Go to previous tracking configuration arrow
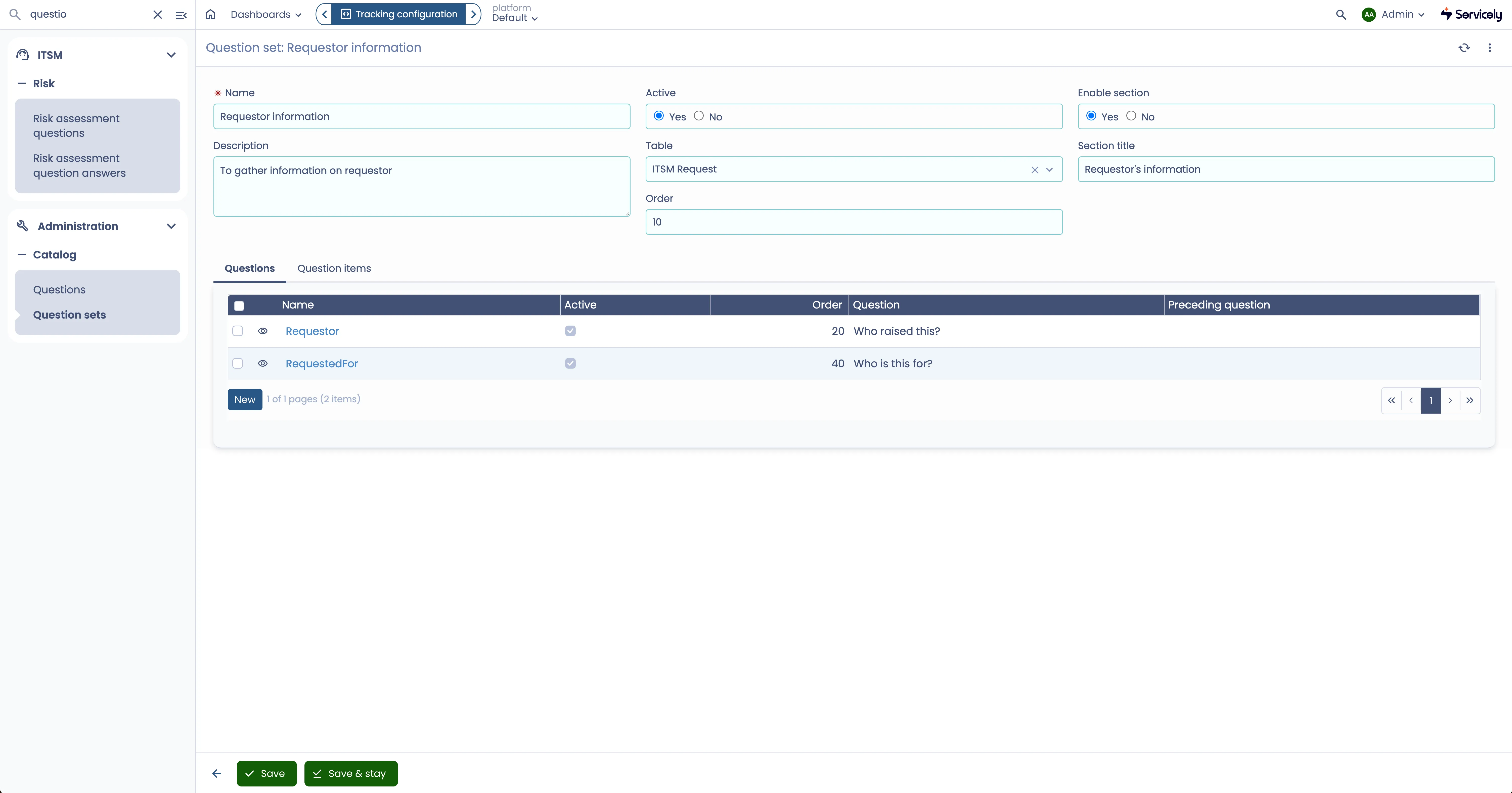This screenshot has height=793, width=1512. [x=325, y=14]
